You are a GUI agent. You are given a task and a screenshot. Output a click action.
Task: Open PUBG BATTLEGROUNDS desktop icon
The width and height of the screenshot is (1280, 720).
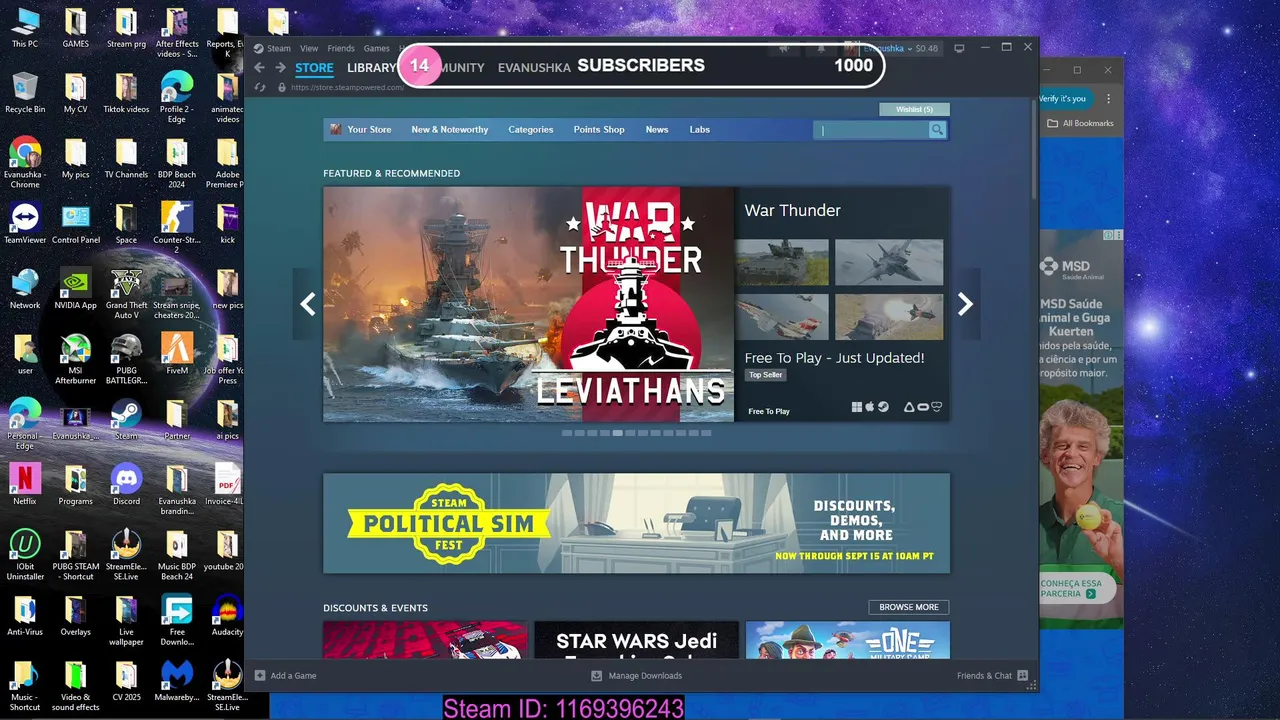point(126,358)
